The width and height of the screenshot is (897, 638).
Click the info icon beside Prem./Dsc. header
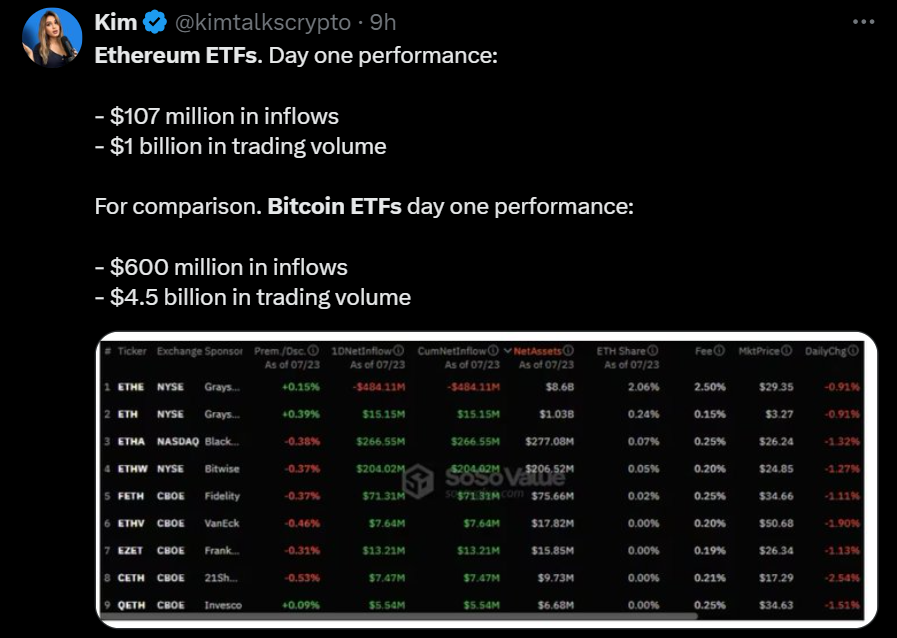pyautogui.click(x=313, y=350)
